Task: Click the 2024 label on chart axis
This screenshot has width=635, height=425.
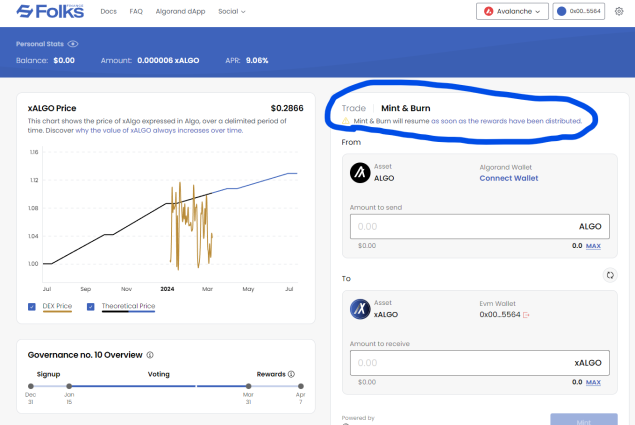Action: [x=167, y=289]
